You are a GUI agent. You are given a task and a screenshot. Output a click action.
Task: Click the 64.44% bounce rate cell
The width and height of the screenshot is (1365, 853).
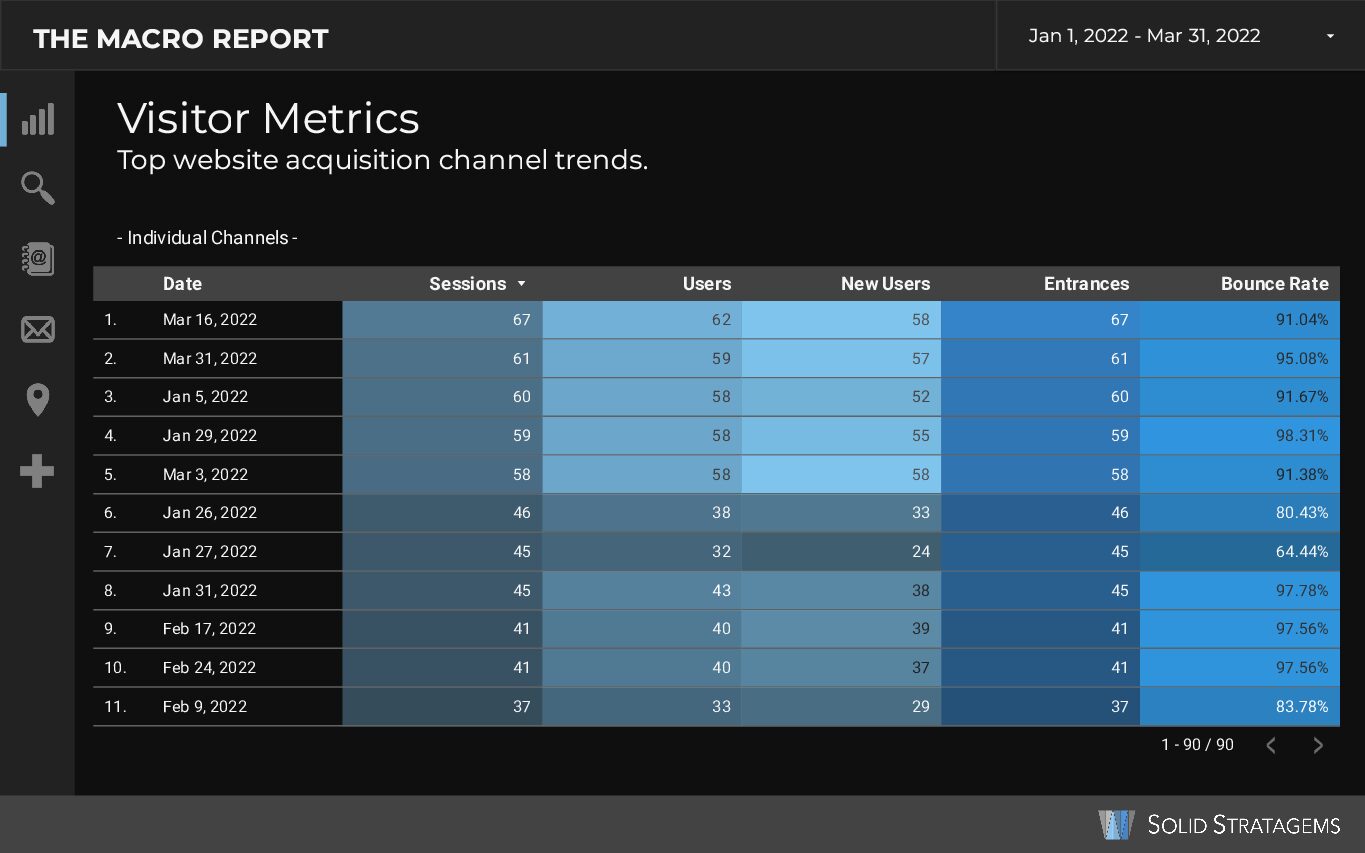(x=1240, y=552)
